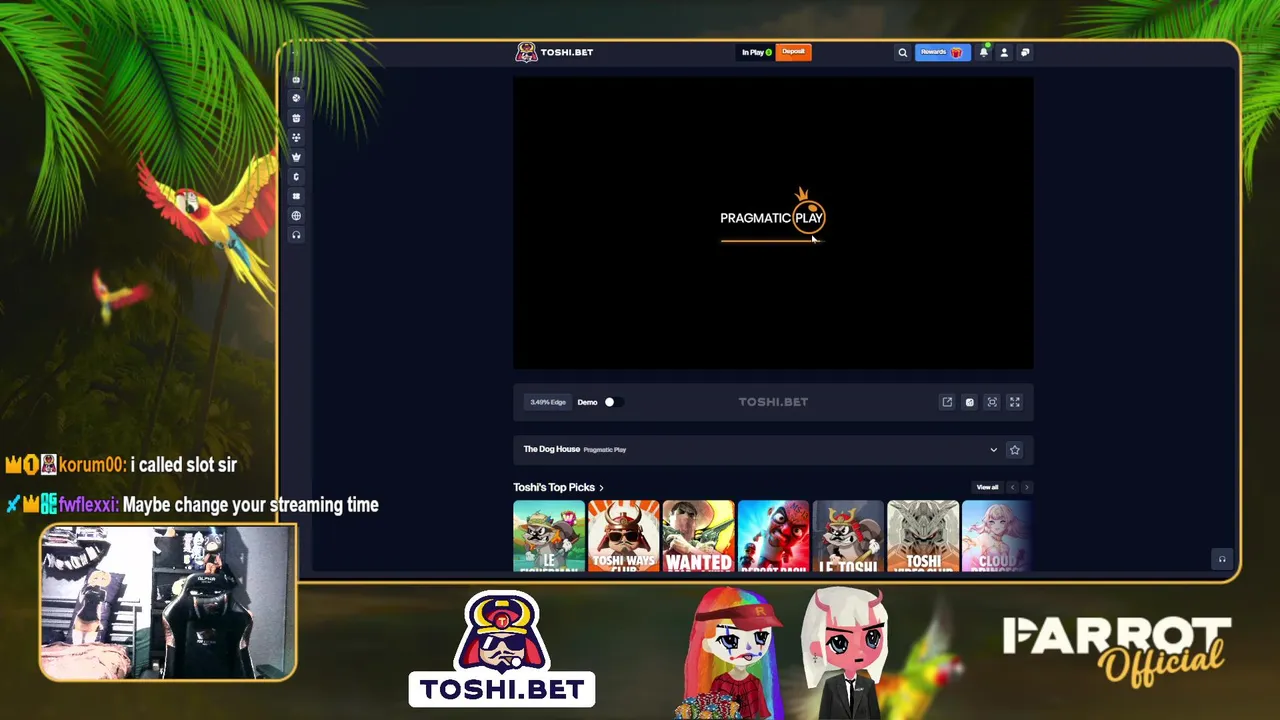Click the Pragmatic Play loading game area
This screenshot has width=1280, height=720.
tap(773, 223)
